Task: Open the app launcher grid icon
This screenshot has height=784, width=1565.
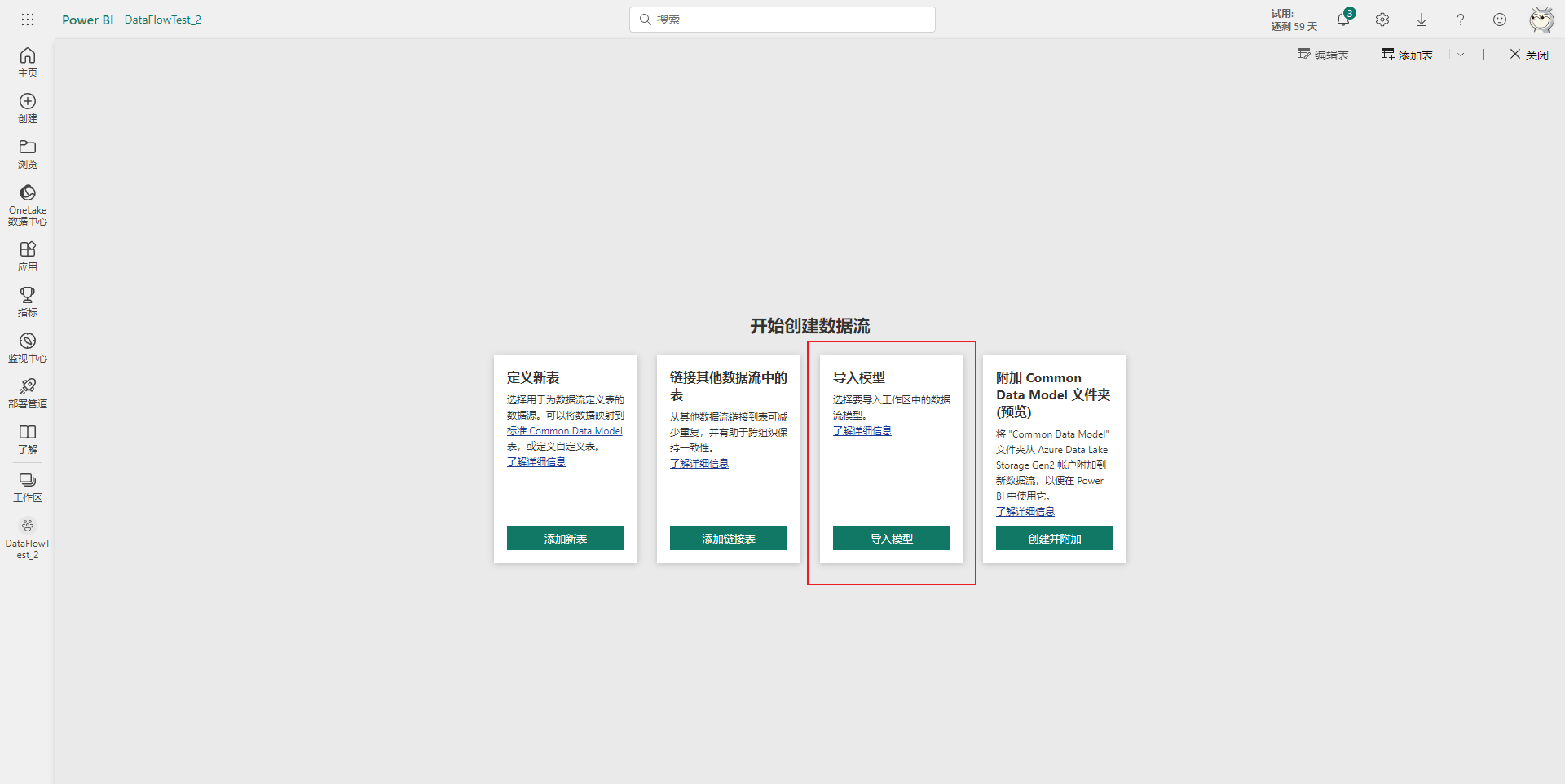Action: pos(28,20)
